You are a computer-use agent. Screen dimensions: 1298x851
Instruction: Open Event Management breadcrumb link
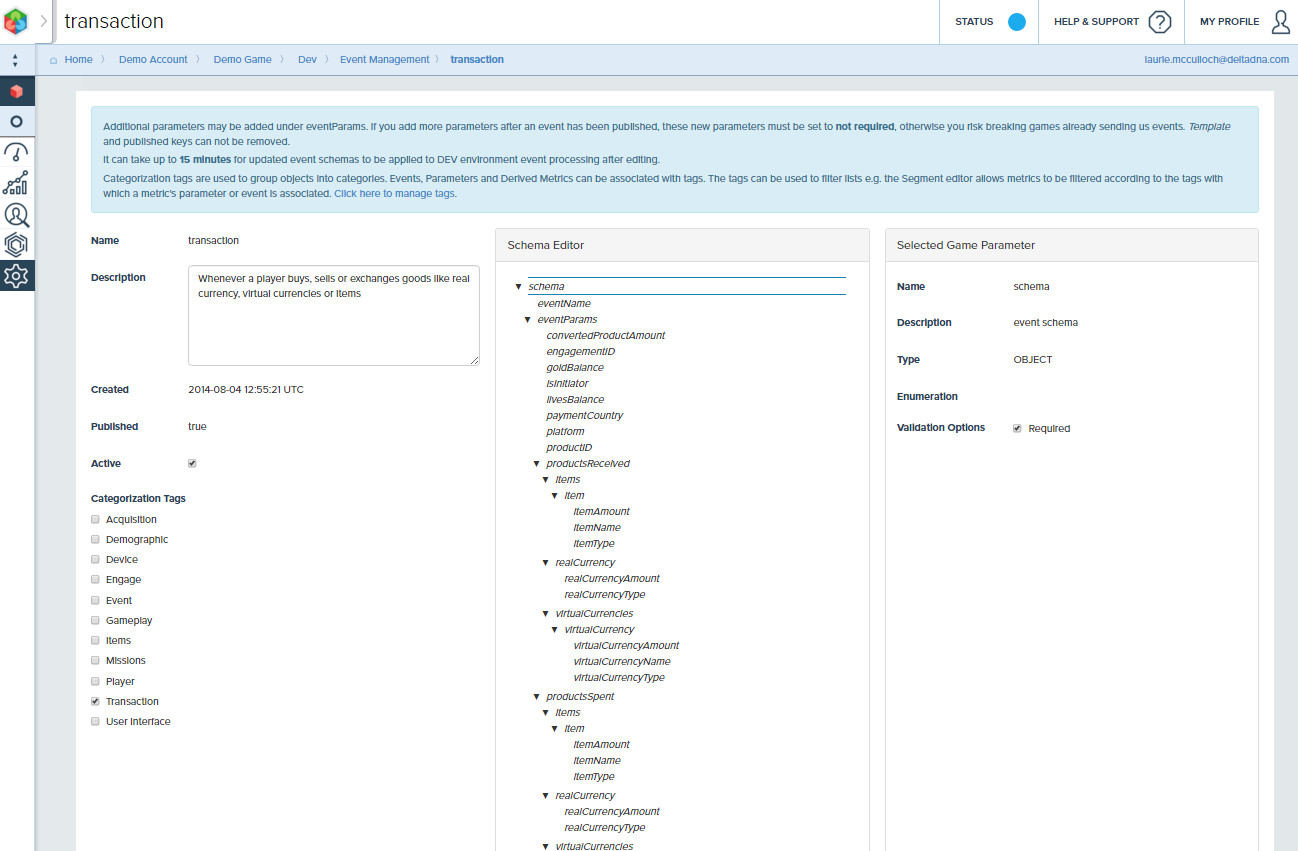click(x=385, y=60)
